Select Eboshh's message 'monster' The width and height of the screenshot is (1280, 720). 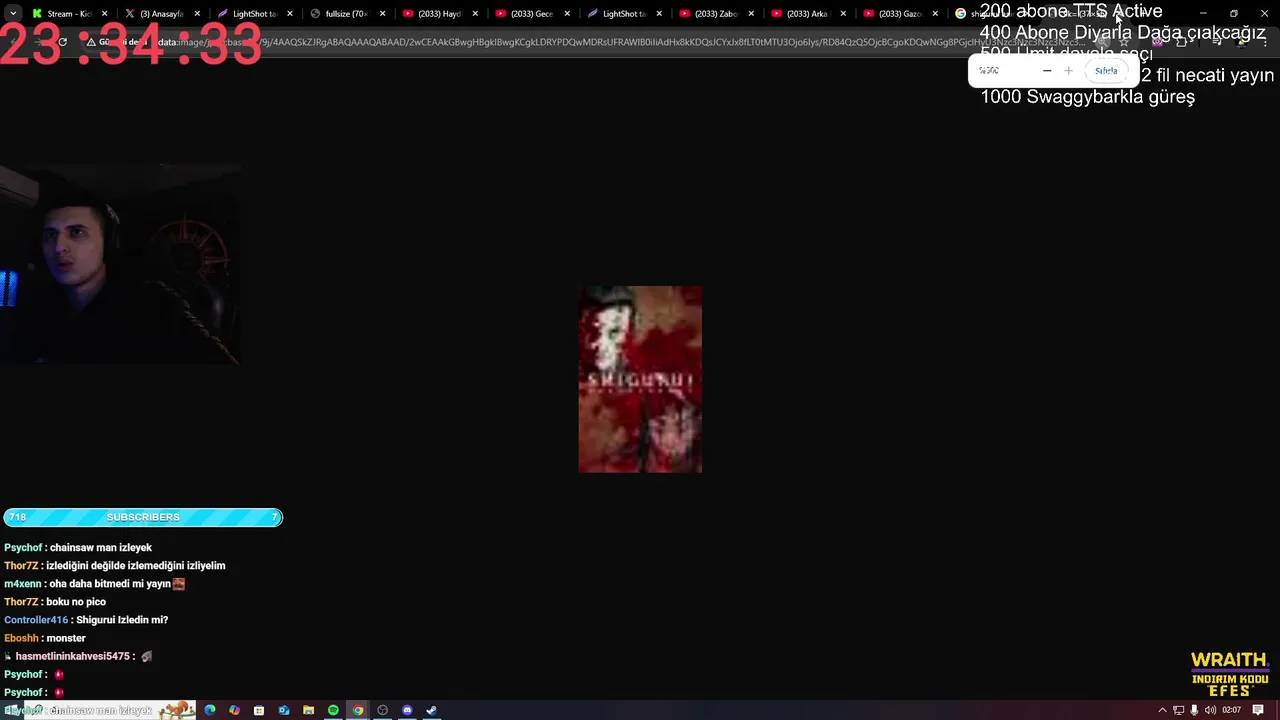[x=66, y=638]
